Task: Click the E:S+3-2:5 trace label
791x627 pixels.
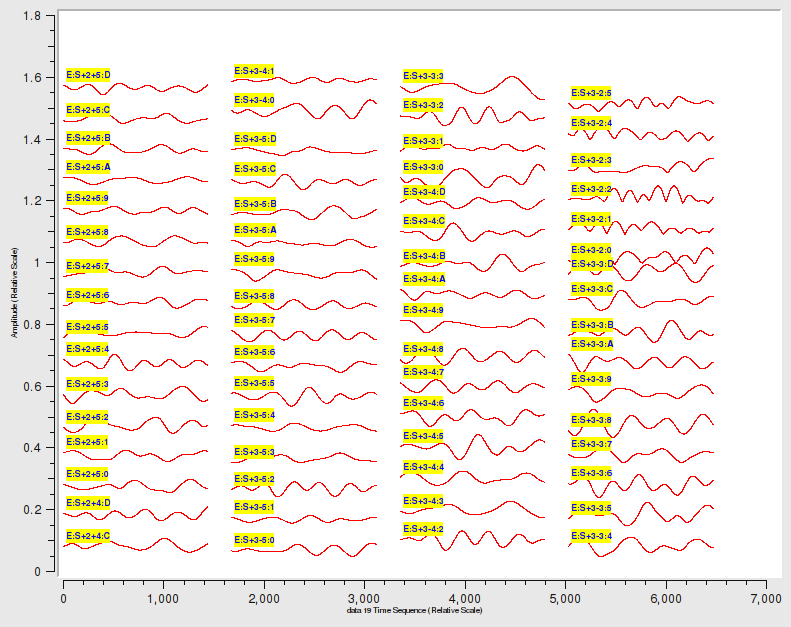Action: pos(591,93)
